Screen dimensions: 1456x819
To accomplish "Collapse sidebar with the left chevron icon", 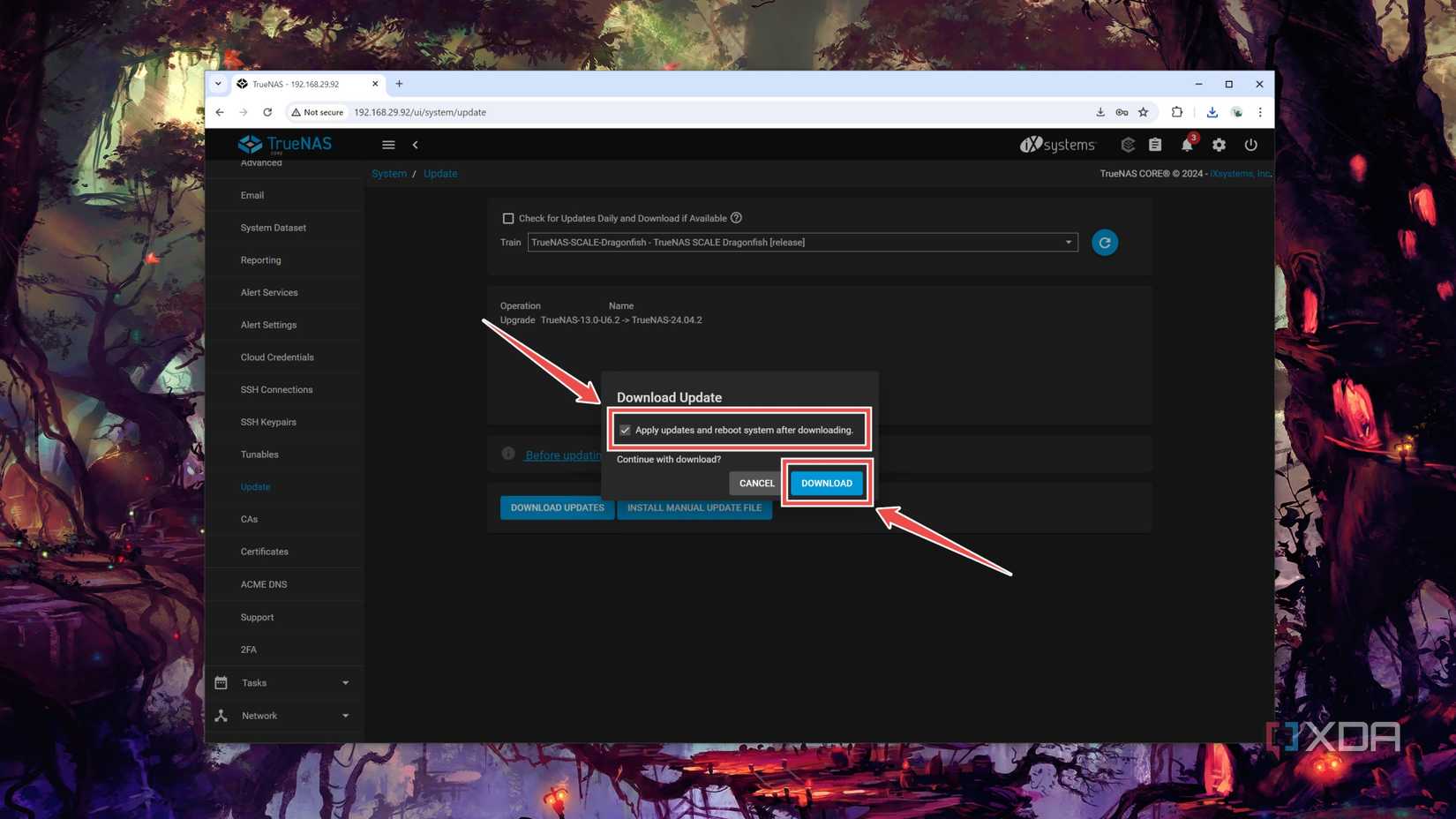I will tap(415, 145).
